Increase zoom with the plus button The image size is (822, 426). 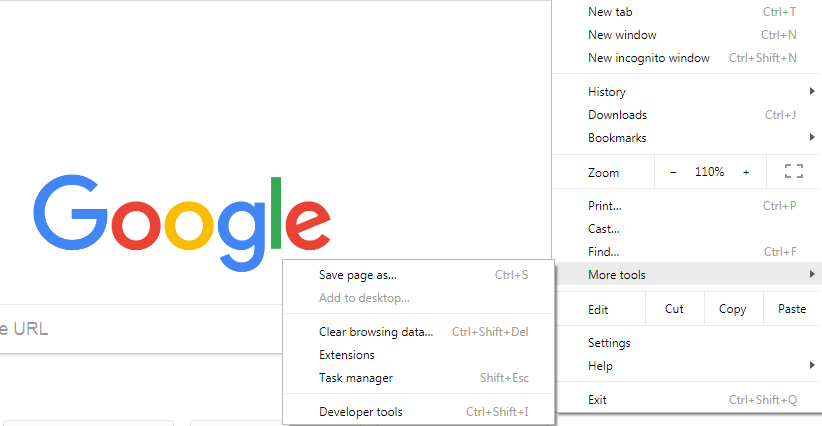coord(746,172)
